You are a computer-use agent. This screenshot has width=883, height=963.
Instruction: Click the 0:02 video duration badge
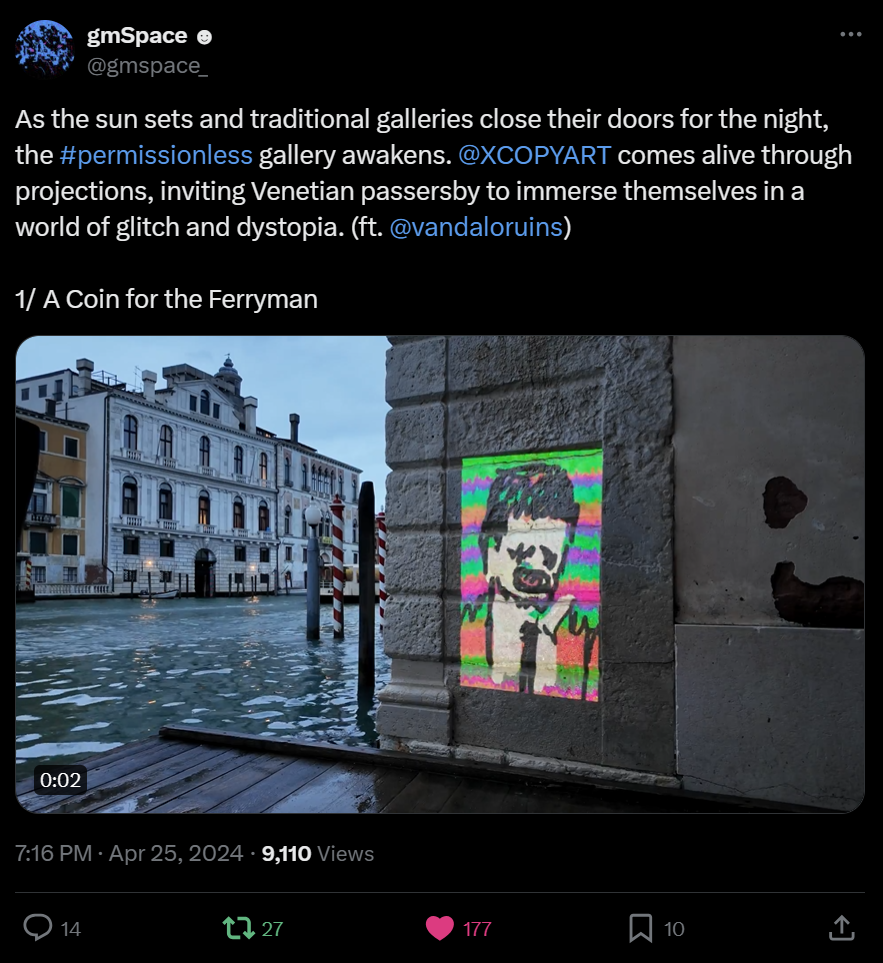(x=60, y=779)
